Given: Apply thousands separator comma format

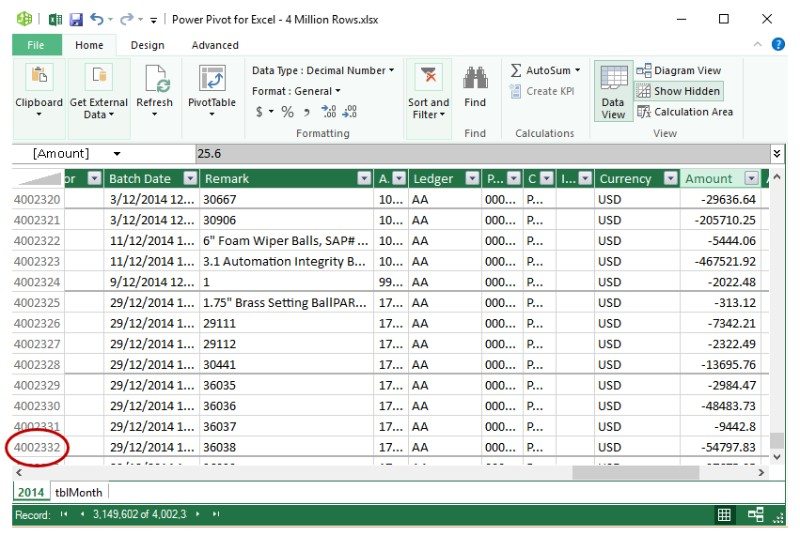Looking at the screenshot, I should 306,112.
